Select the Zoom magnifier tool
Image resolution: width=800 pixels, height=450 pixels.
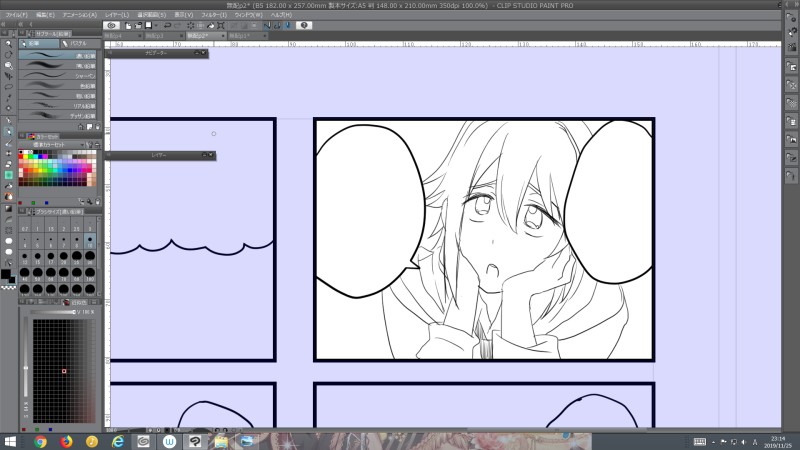pos(8,44)
